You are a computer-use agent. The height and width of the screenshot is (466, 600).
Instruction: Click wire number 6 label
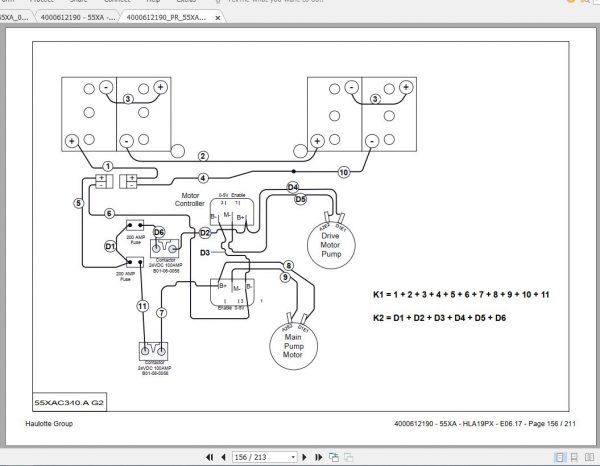(109, 213)
